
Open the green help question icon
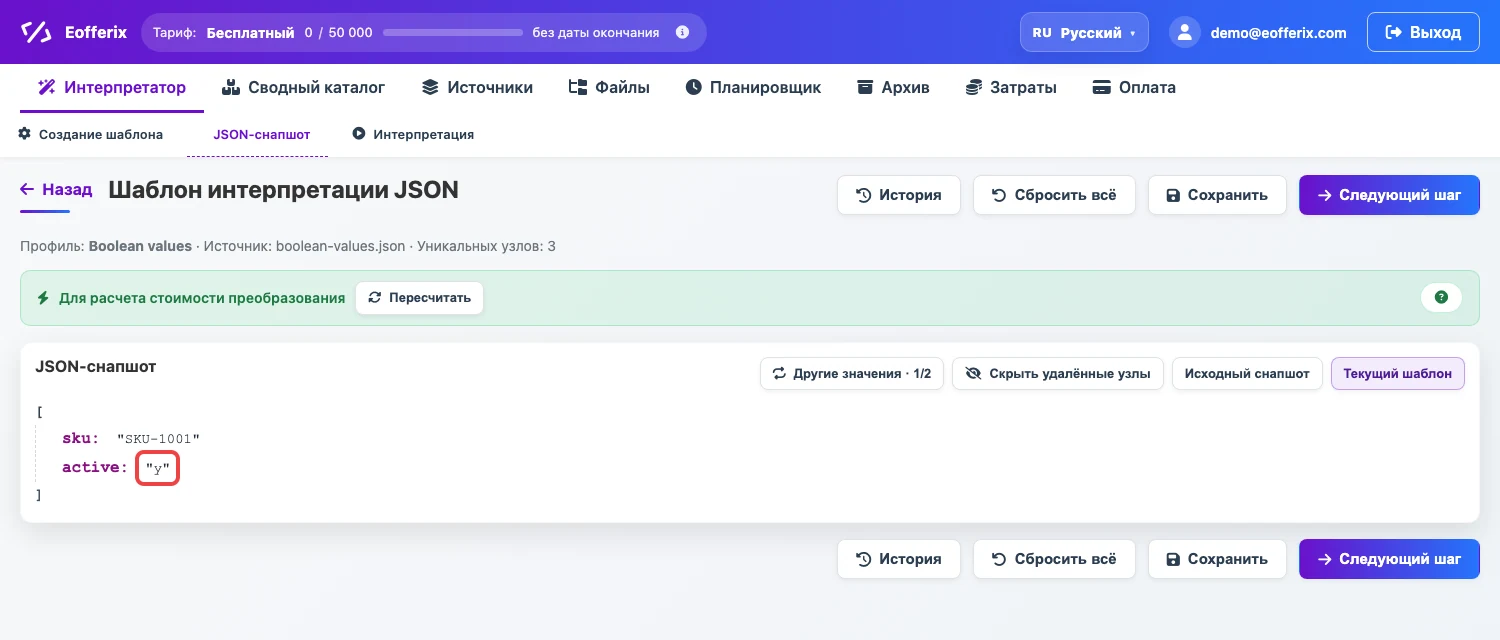tap(1441, 297)
